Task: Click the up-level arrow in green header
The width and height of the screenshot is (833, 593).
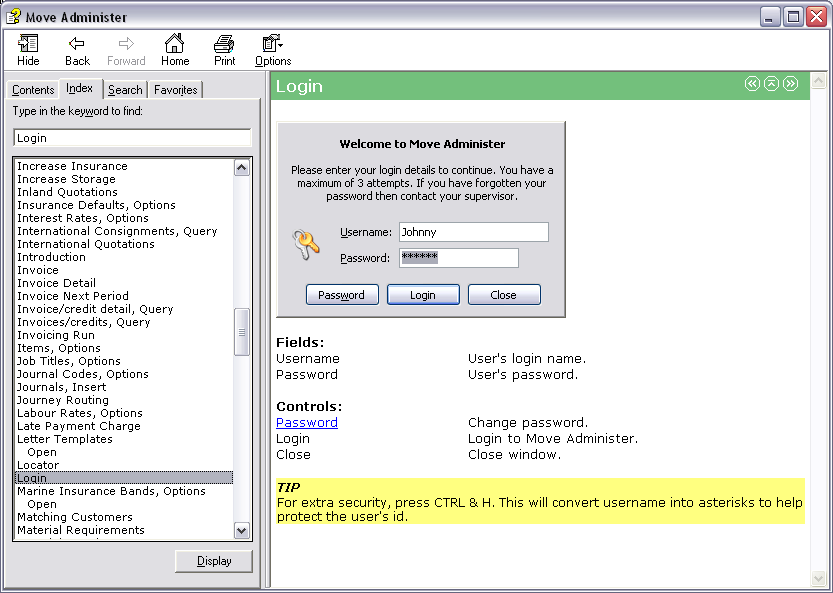Action: [771, 84]
